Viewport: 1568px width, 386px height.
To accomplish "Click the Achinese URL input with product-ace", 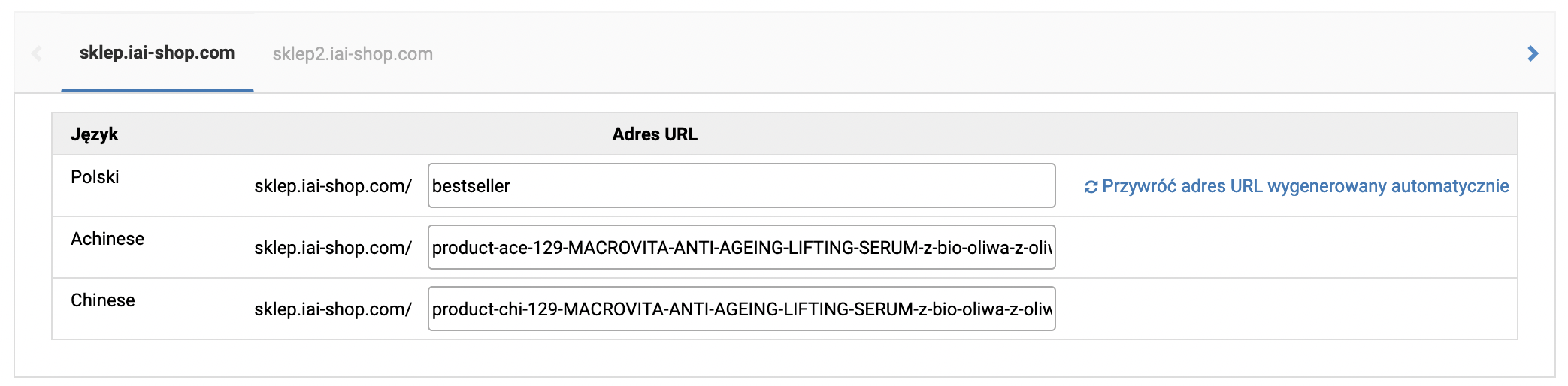I will pos(742,247).
